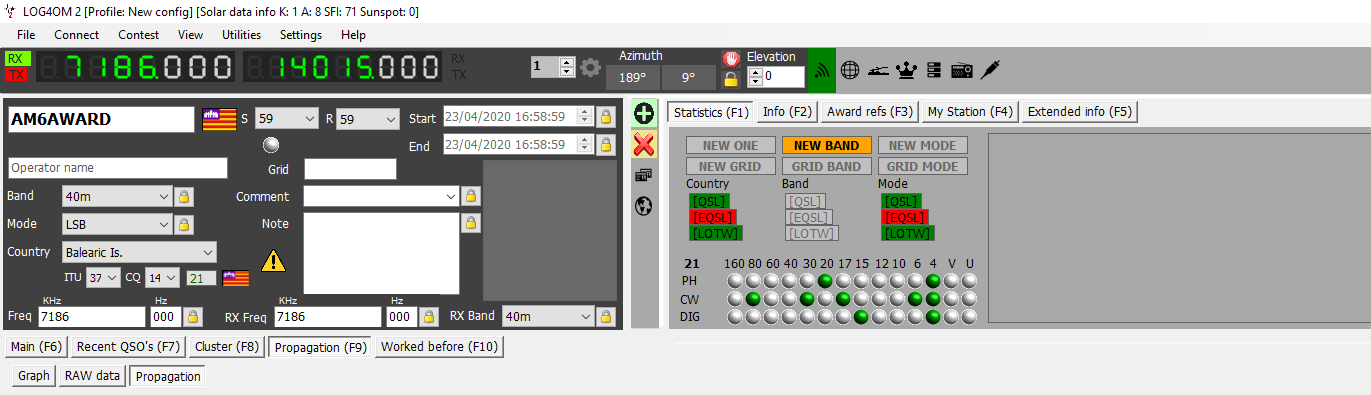Open the Country dropdown showing Balearic Is.
Image resolution: width=1371 pixels, height=395 pixels.
click(139, 252)
